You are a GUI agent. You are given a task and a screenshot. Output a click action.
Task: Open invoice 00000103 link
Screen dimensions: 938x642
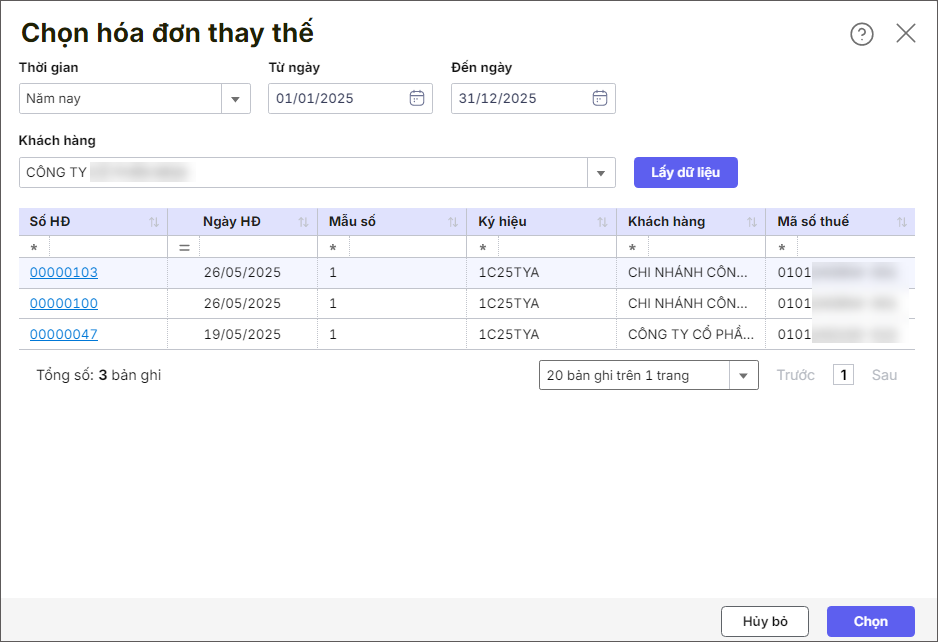pyautogui.click(x=64, y=273)
